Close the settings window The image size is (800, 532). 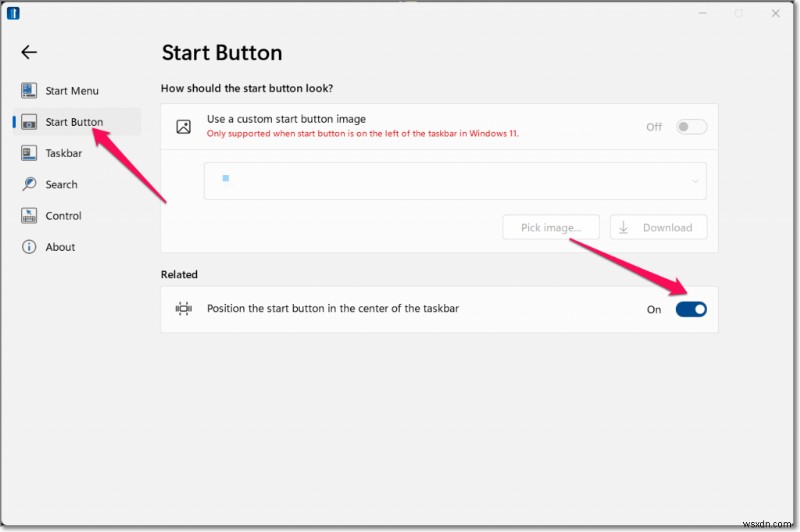pos(776,13)
